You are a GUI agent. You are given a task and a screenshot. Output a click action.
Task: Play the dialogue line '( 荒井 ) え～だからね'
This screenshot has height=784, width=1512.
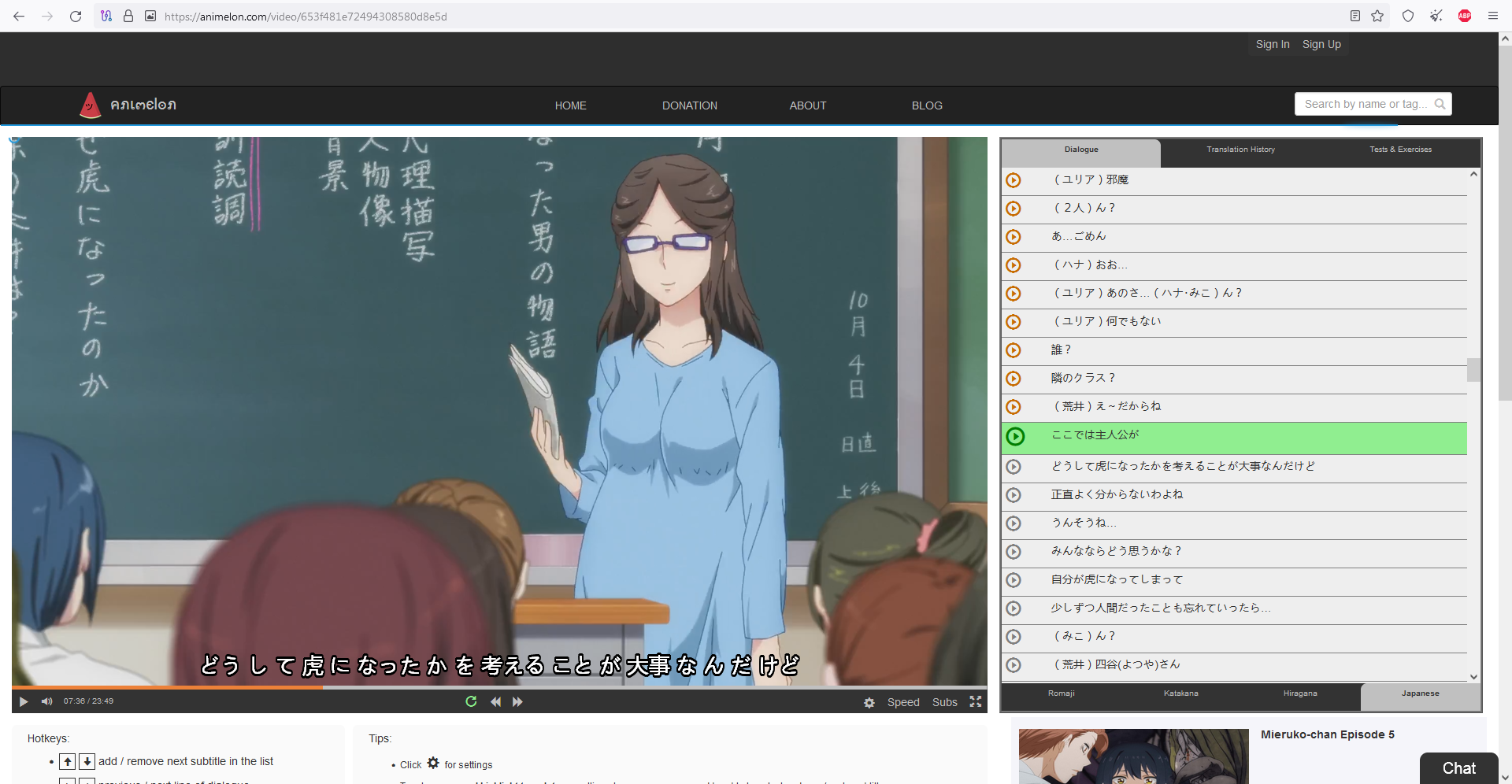1014,407
